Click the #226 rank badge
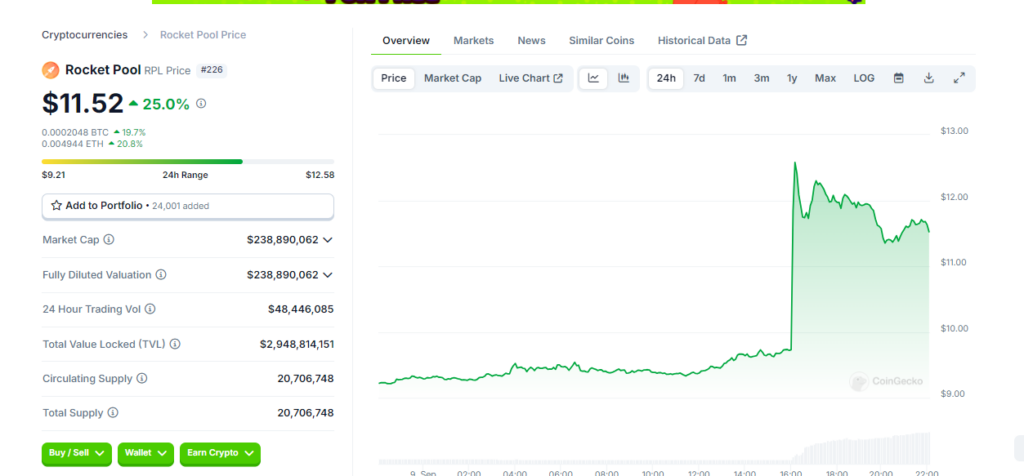Viewport: 1024px width, 476px height. pyautogui.click(x=212, y=70)
